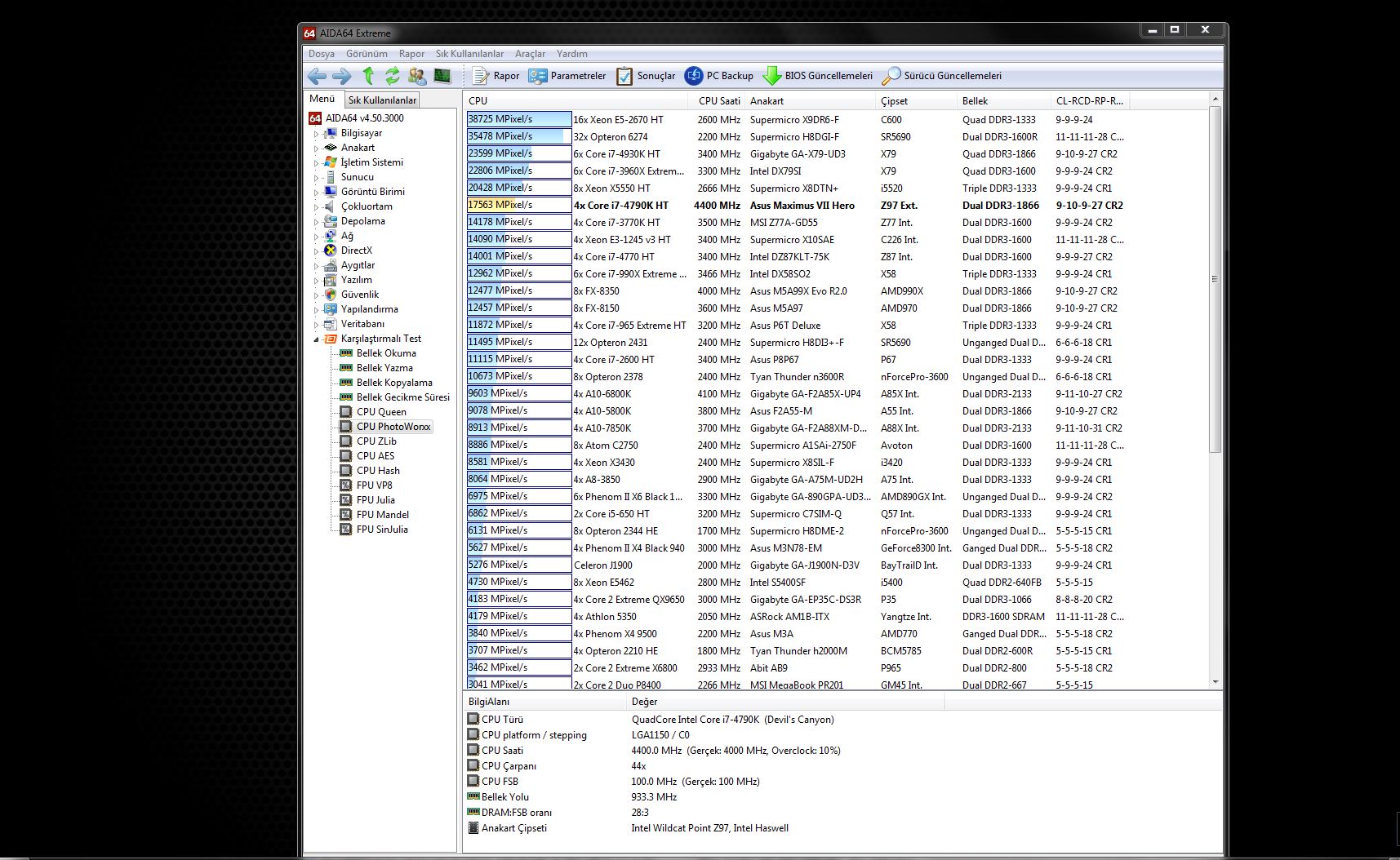Select the 38725 MPixel/s result bar

tap(519, 119)
